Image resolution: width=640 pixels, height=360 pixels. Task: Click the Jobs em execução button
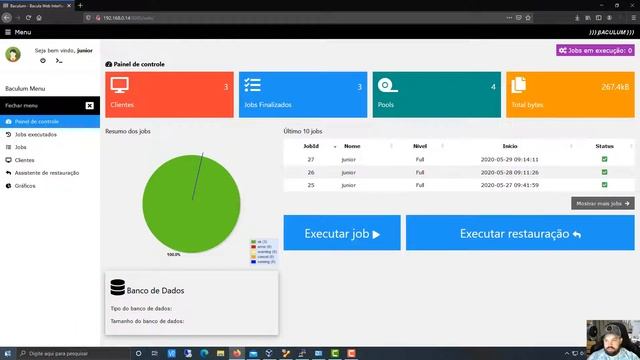pyautogui.click(x=595, y=50)
